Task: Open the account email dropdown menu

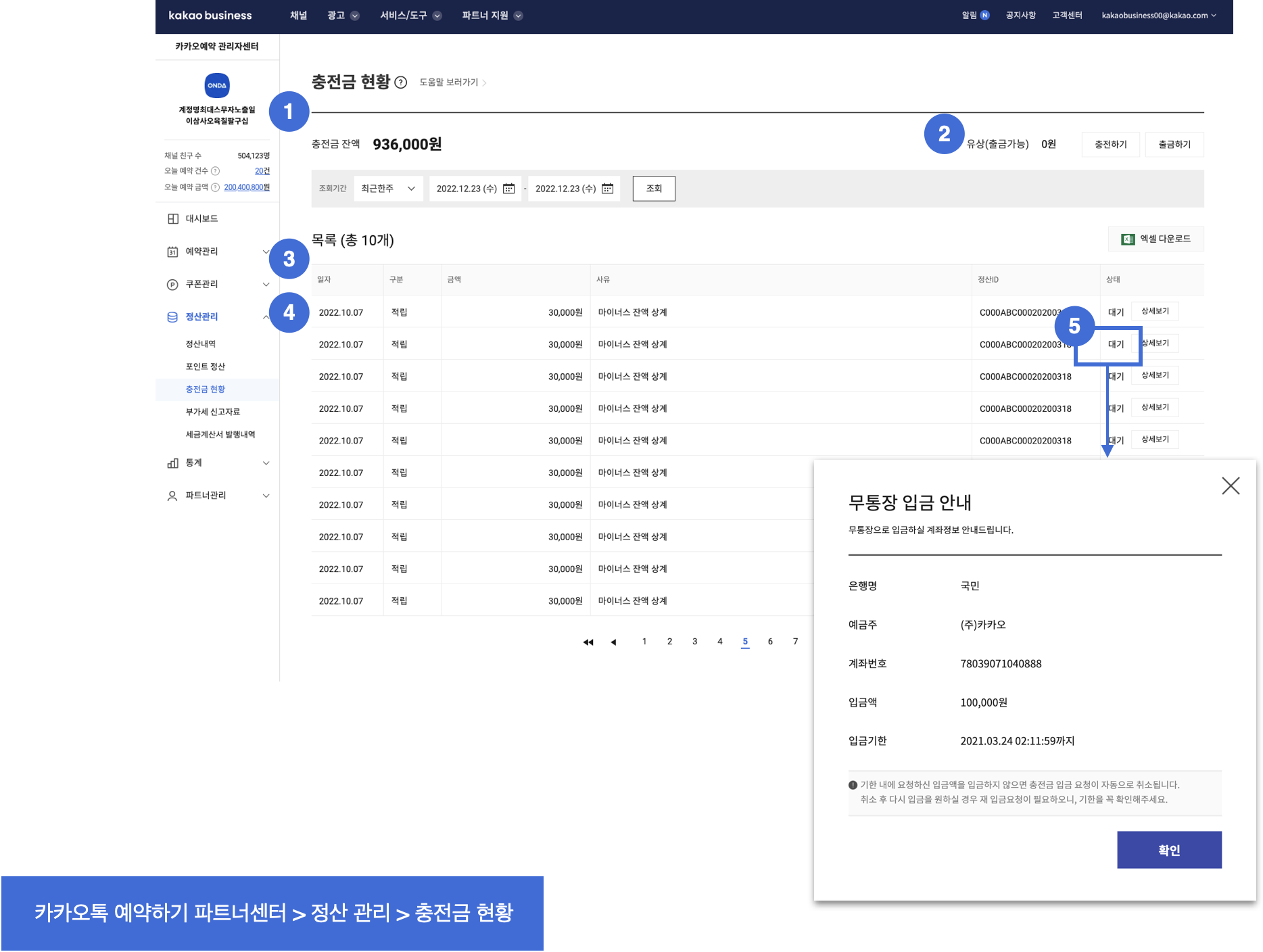Action: point(1158,16)
